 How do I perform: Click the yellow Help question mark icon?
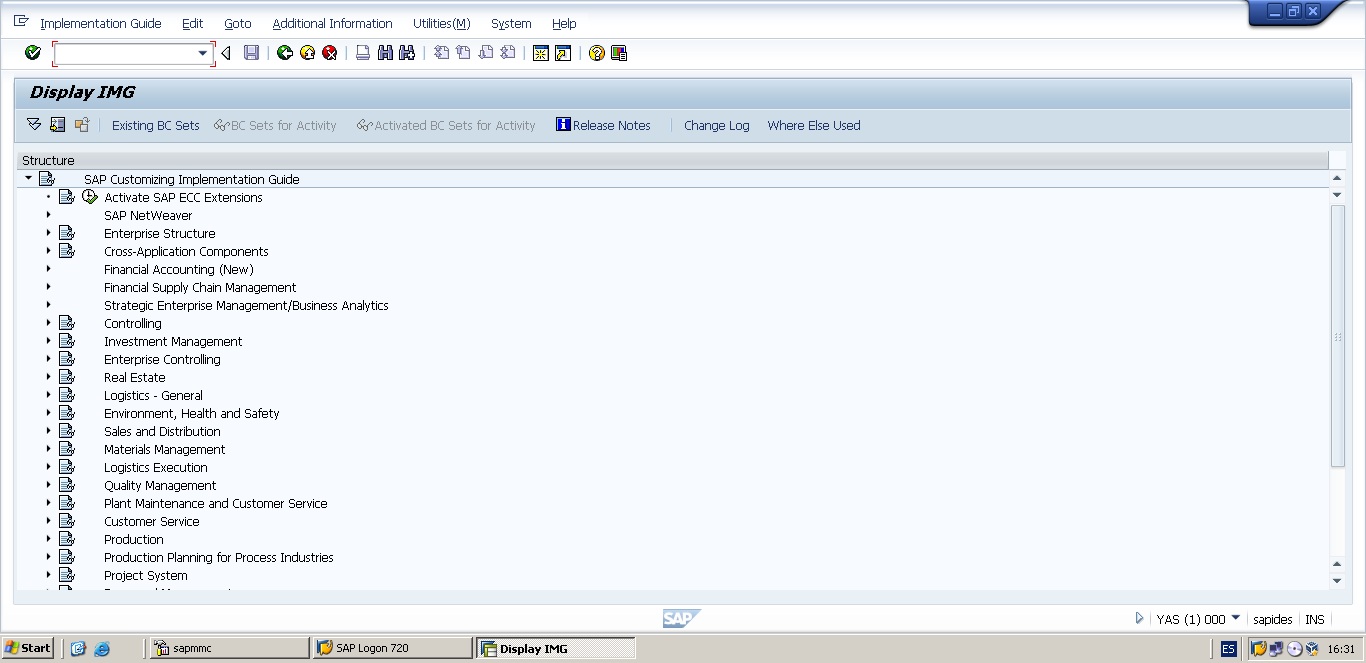coord(597,53)
